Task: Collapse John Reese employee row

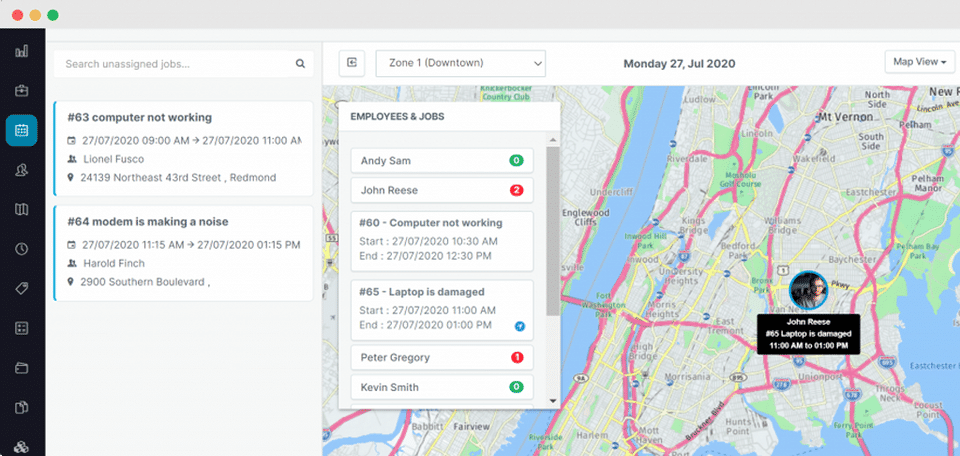Action: point(442,190)
